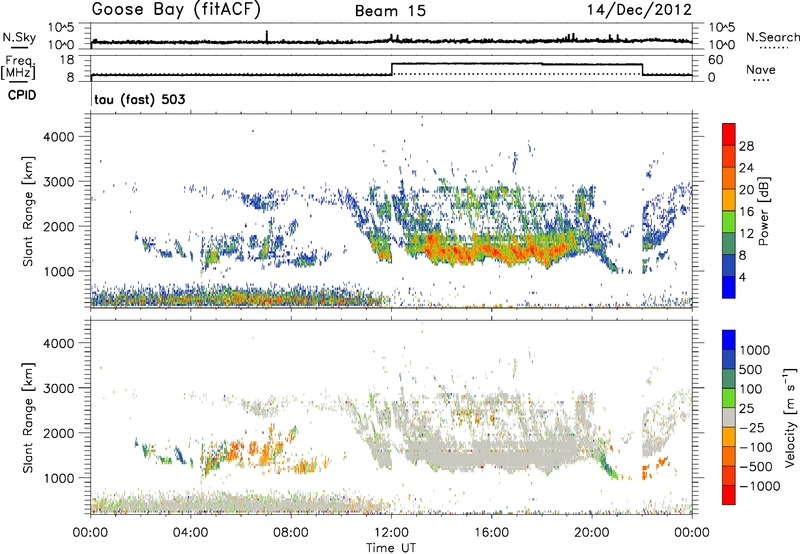Click the "16" label on the Power colorbar
Image resolution: width=800 pixels, height=554 pixels.
pos(746,212)
